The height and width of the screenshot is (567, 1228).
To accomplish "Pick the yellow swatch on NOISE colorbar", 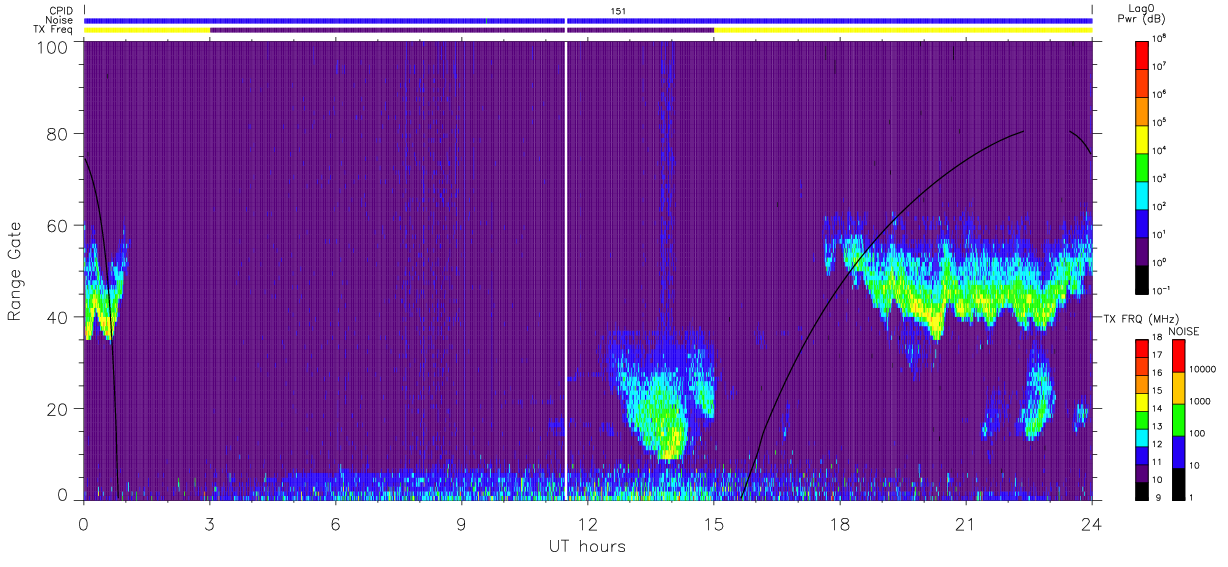I will click(1177, 388).
